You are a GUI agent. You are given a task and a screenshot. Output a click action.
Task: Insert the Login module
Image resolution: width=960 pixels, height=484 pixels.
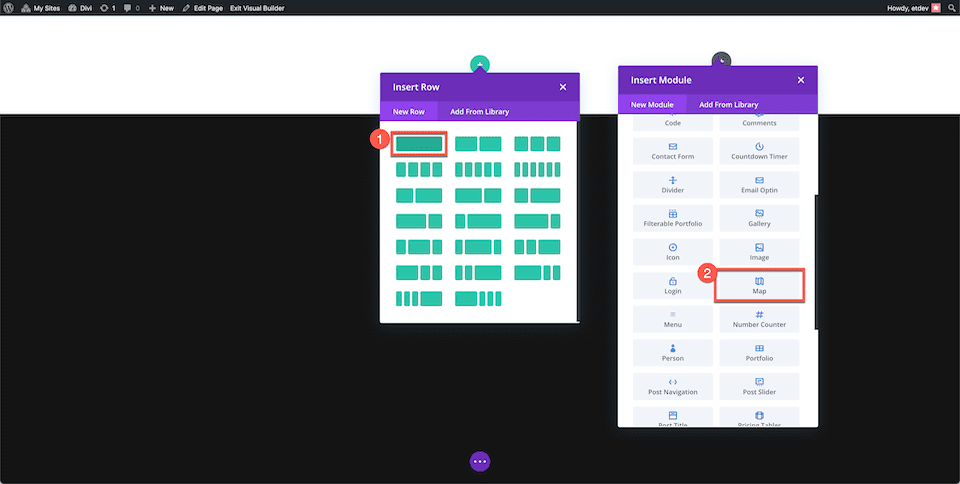(x=673, y=286)
